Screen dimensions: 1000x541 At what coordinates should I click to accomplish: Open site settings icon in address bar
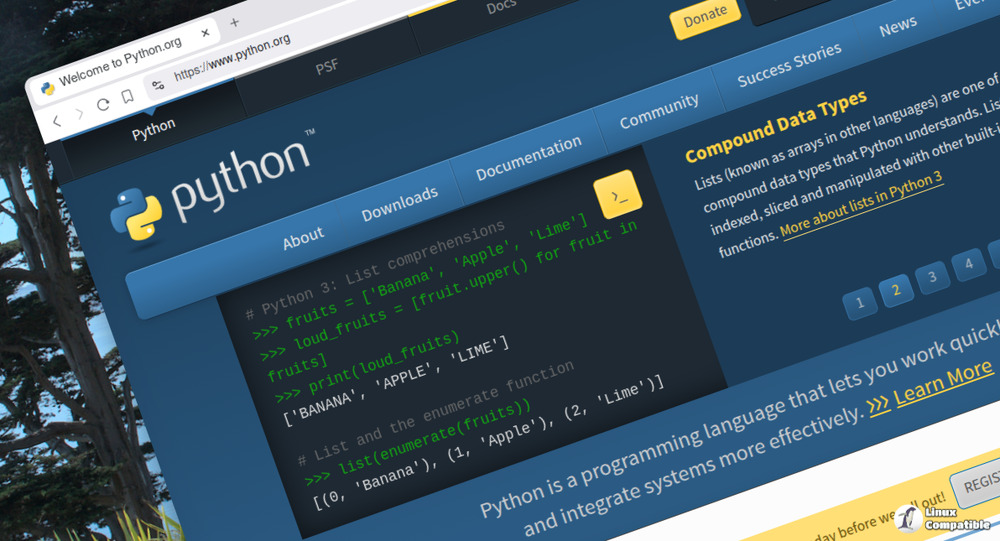point(158,86)
